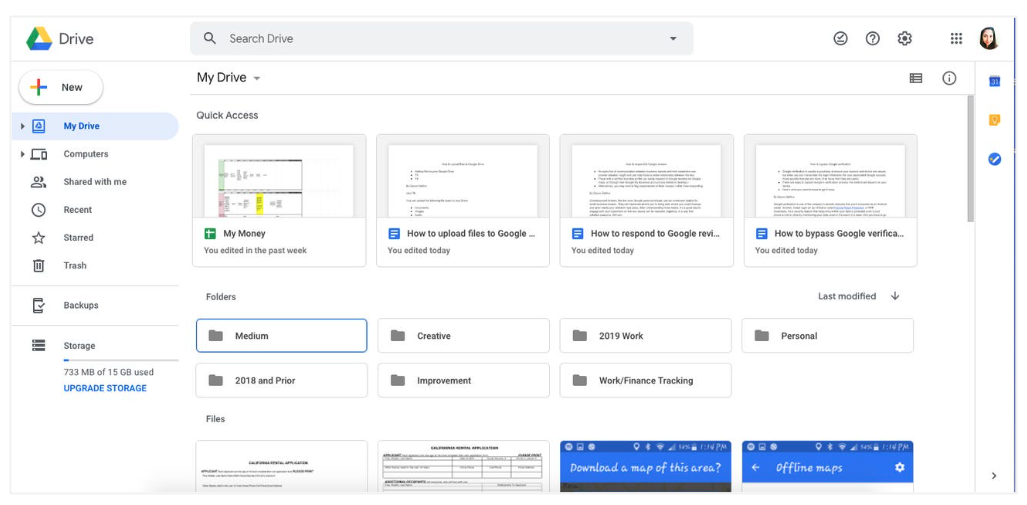
Task: Show side panel chevron at bottom right
Action: pos(994,476)
